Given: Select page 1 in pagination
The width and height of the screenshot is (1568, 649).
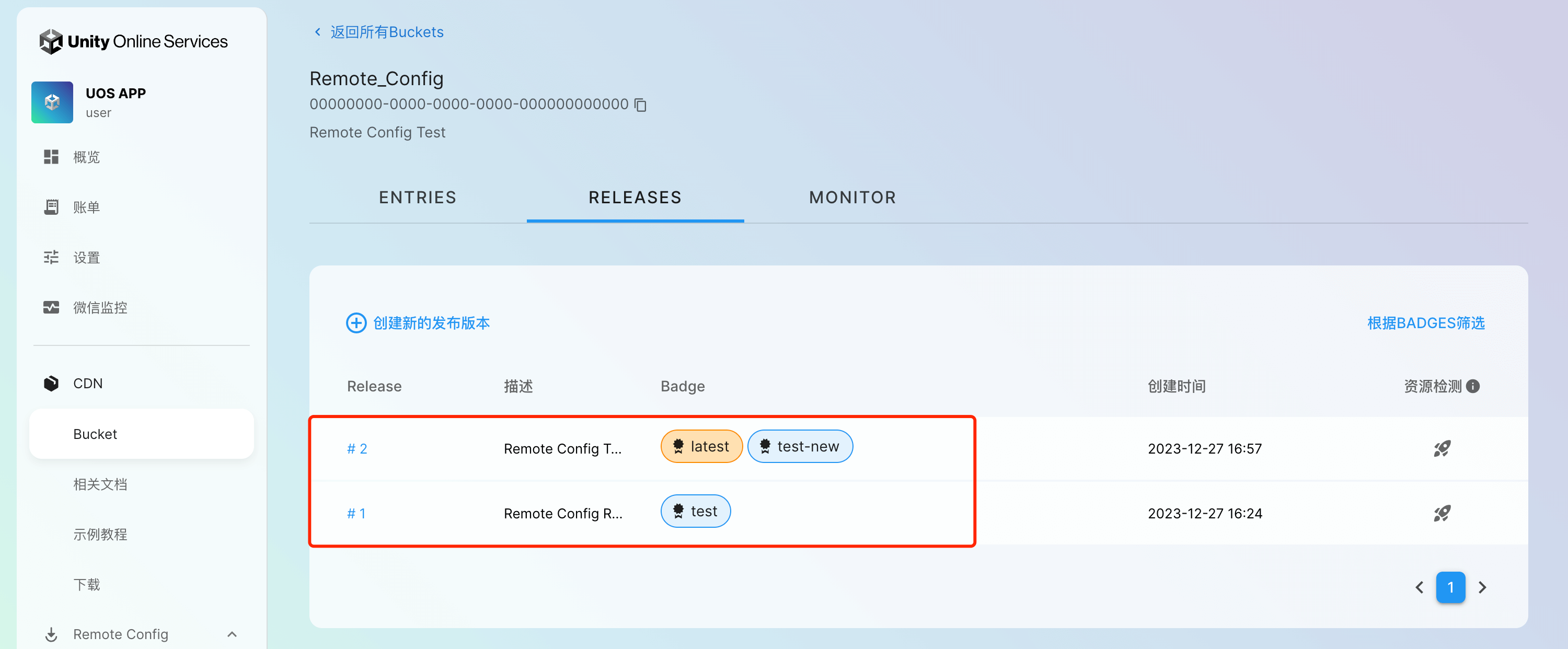Looking at the screenshot, I should pyautogui.click(x=1451, y=587).
